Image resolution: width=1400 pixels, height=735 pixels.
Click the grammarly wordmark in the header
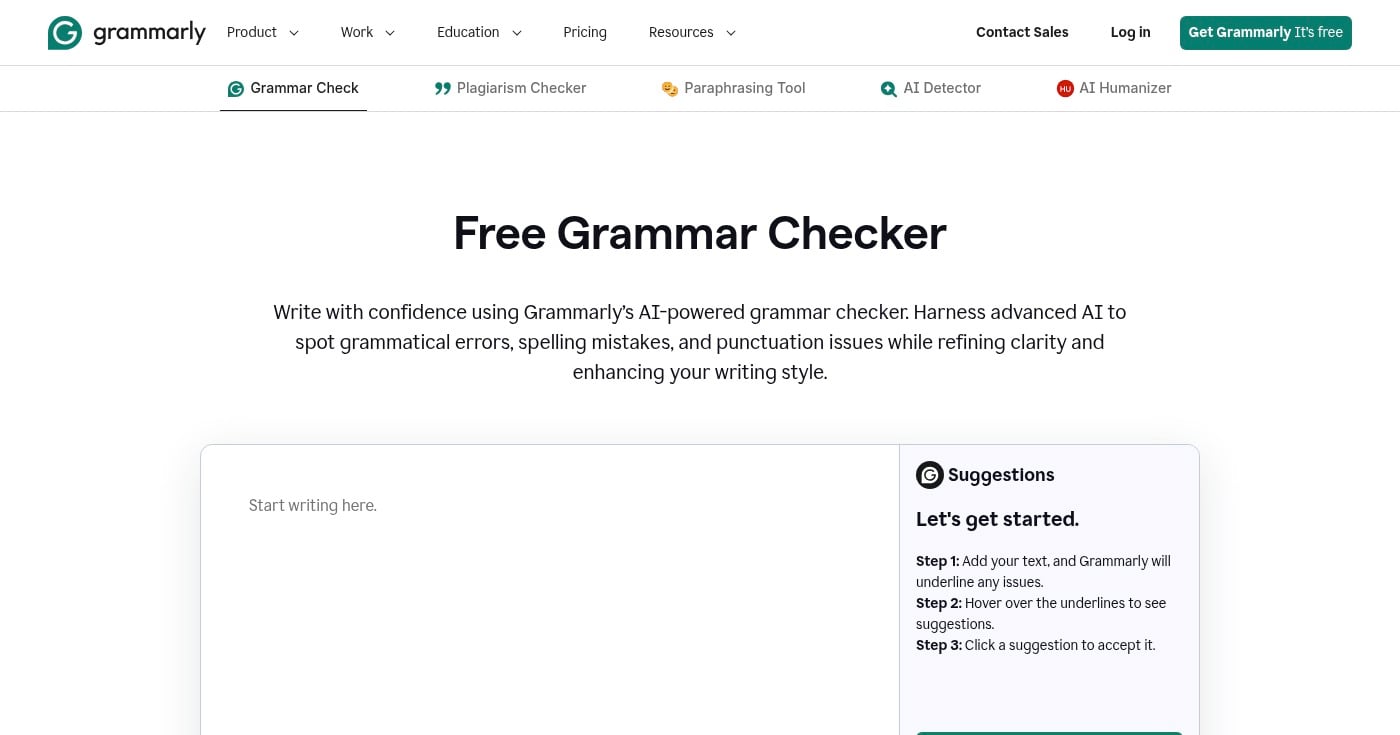pyautogui.click(x=150, y=32)
